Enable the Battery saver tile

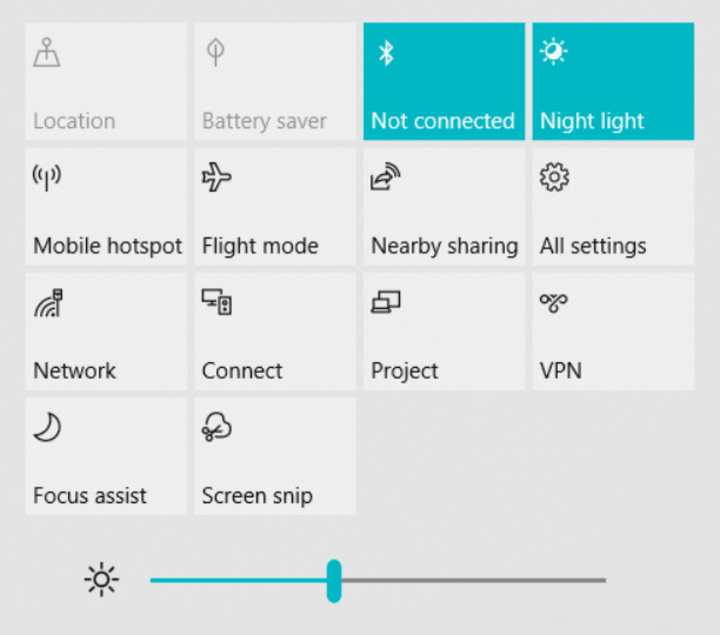[x=275, y=81]
